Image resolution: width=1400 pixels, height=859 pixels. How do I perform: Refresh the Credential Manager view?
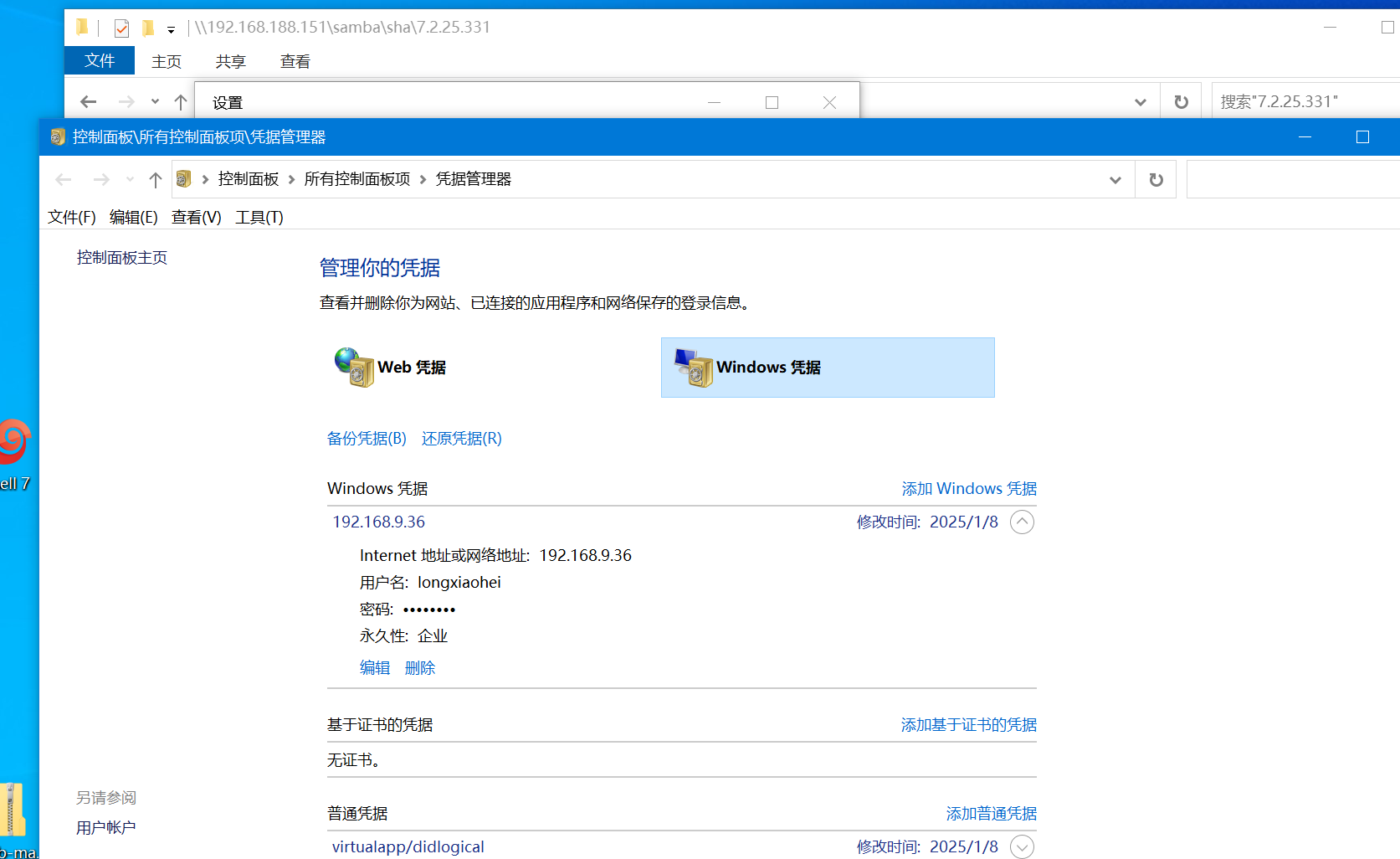(1156, 179)
